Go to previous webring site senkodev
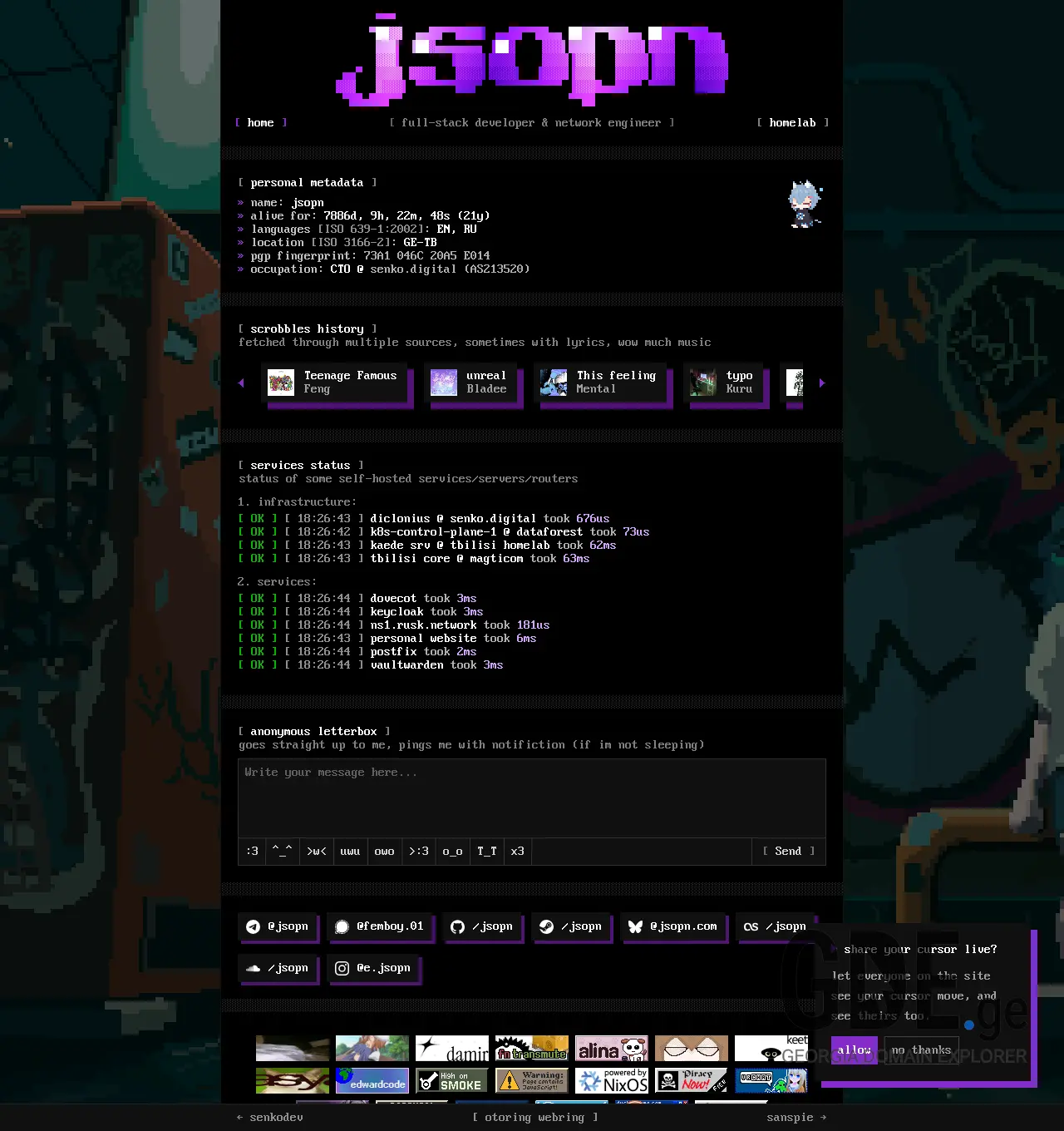The width and height of the screenshot is (1064, 1131). (270, 1118)
